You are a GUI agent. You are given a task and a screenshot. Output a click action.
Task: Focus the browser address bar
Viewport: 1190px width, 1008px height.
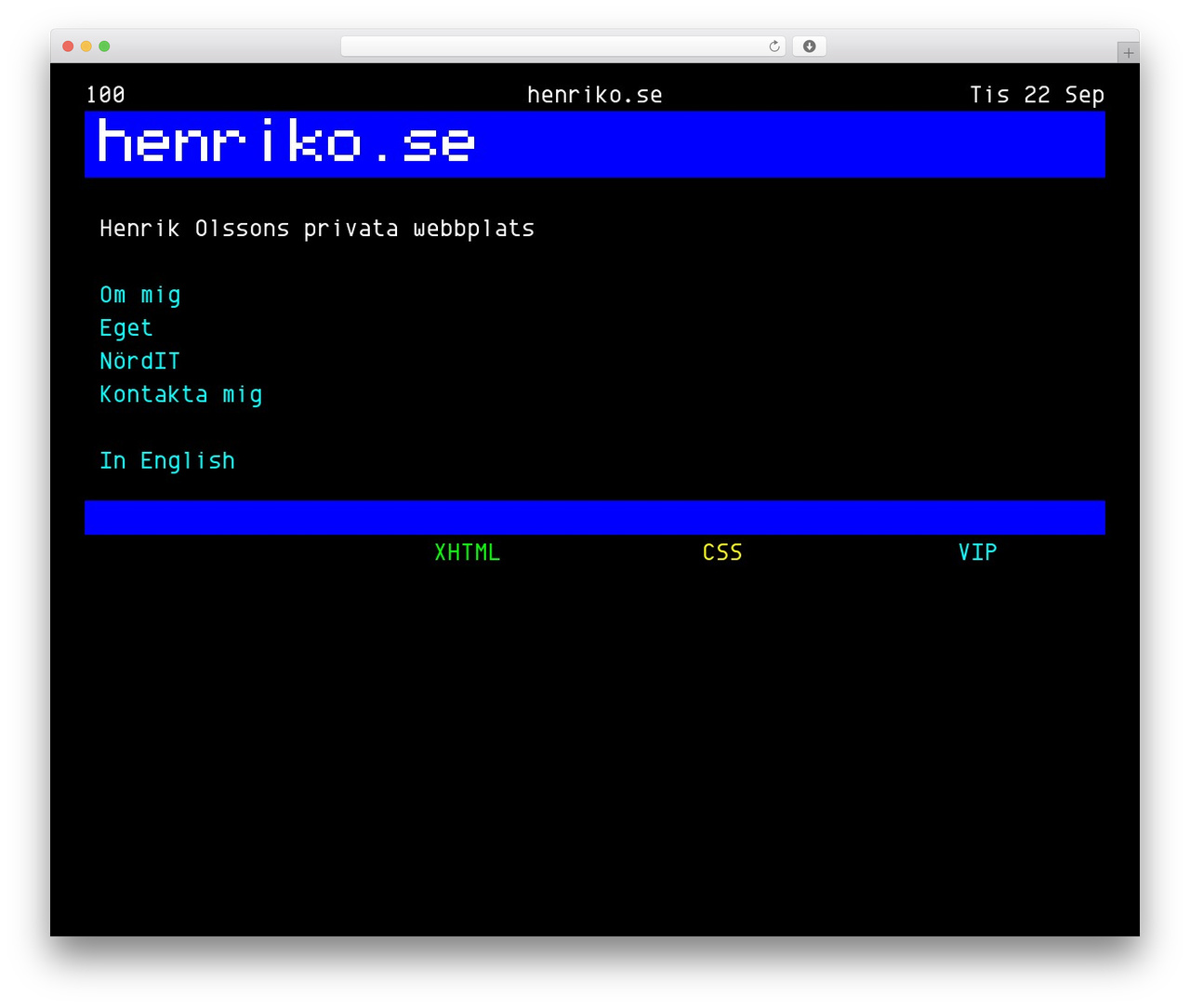point(563,46)
